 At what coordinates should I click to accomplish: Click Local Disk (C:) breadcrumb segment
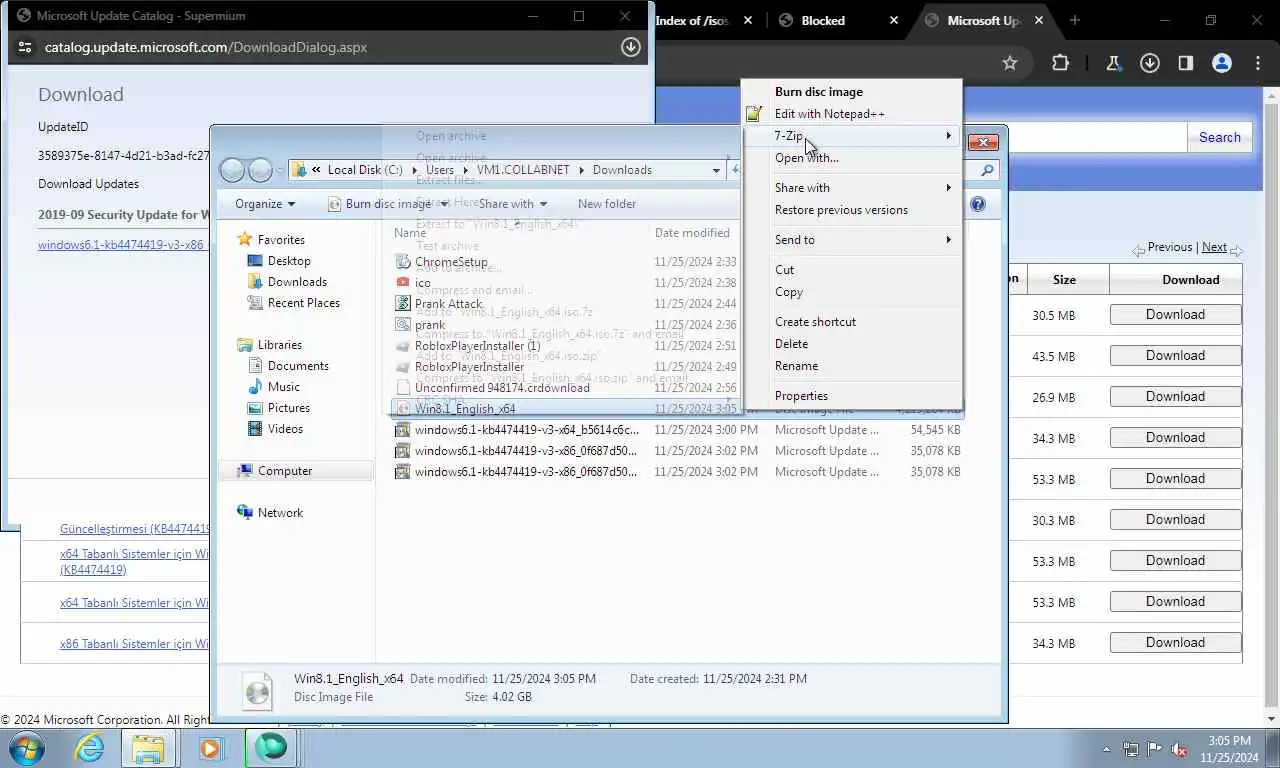pos(365,170)
